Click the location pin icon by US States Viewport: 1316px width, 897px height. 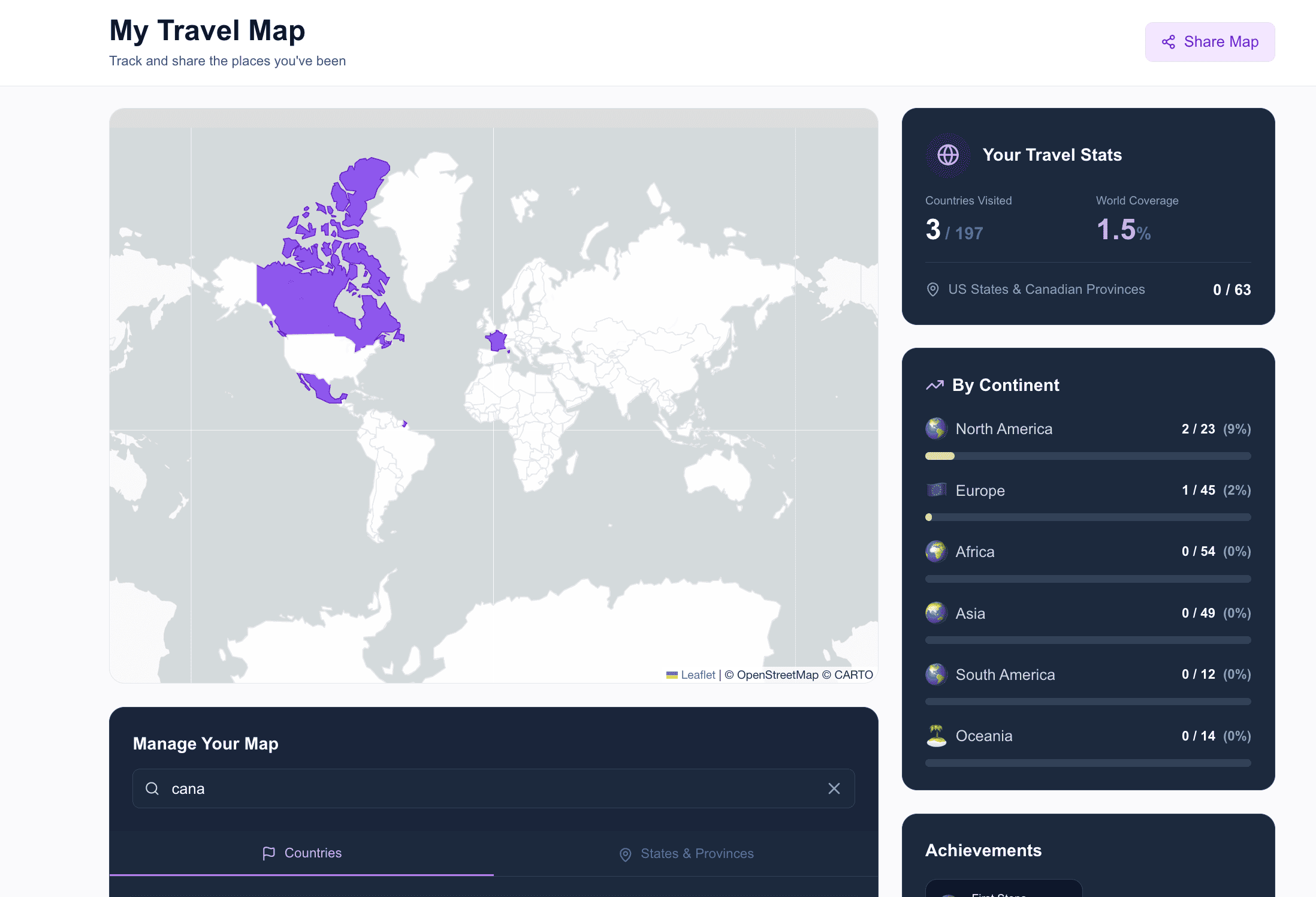click(x=932, y=290)
